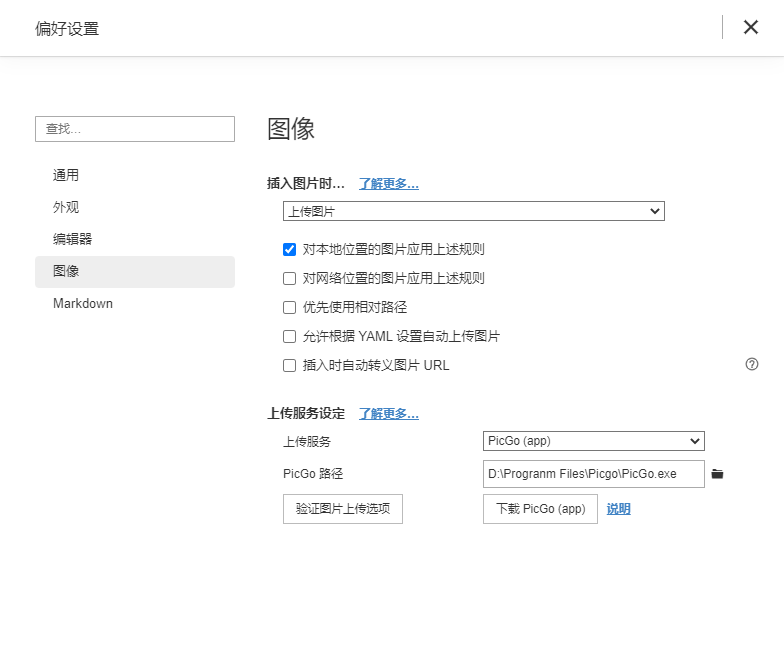Click the 下载 PicGo (app) button
Image resolution: width=784 pixels, height=671 pixels.
click(540, 508)
